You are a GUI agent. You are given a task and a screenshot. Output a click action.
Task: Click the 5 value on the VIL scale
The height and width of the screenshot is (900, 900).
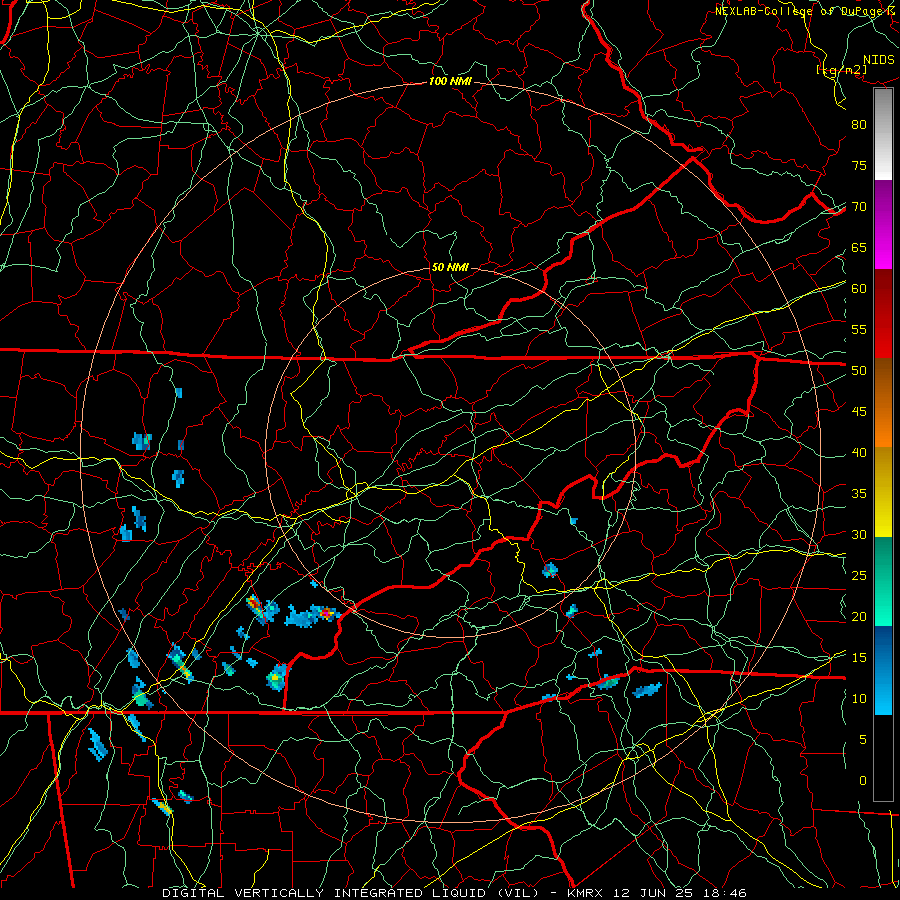(863, 740)
